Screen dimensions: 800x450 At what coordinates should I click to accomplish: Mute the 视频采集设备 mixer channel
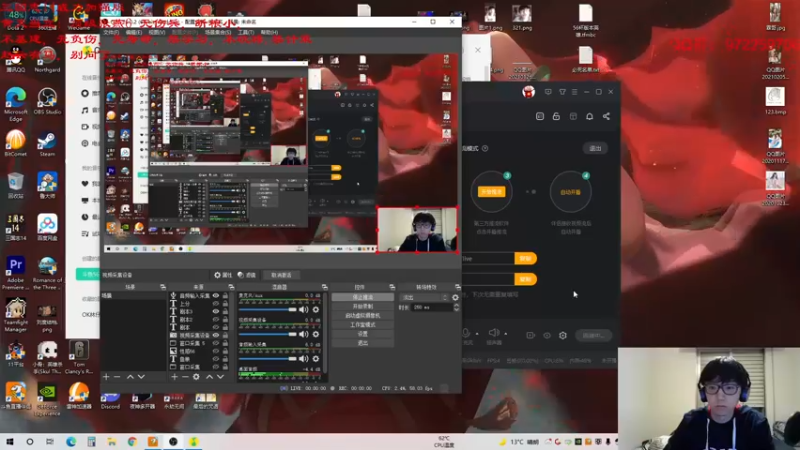[x=304, y=334]
